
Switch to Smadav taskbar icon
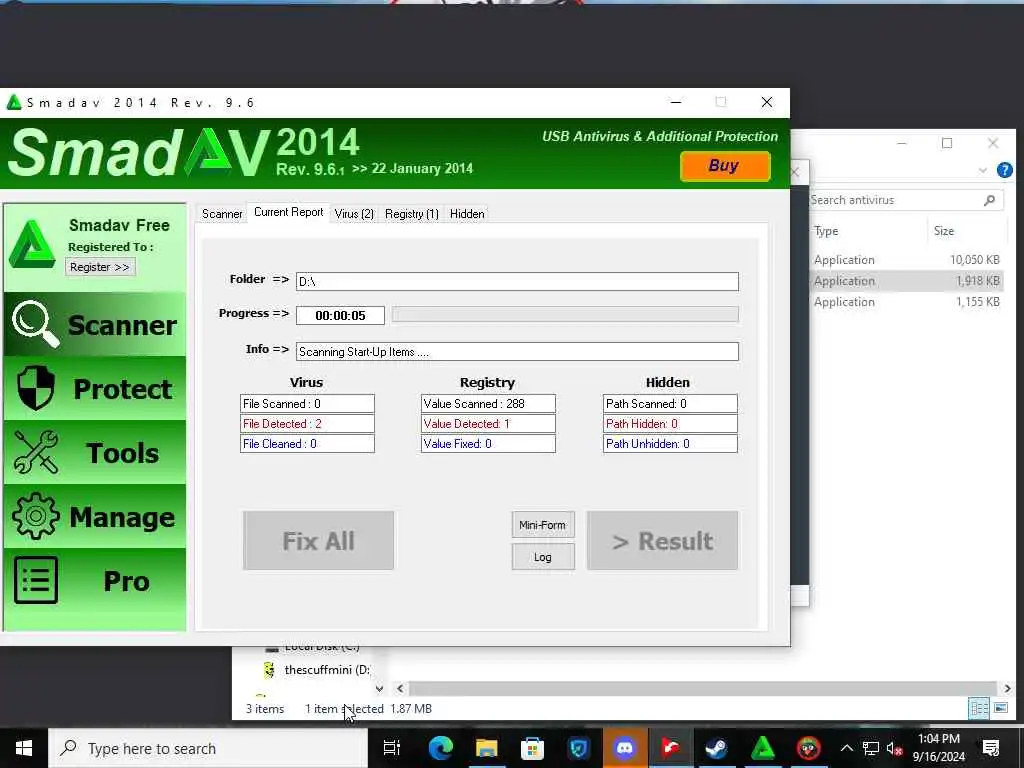click(762, 748)
